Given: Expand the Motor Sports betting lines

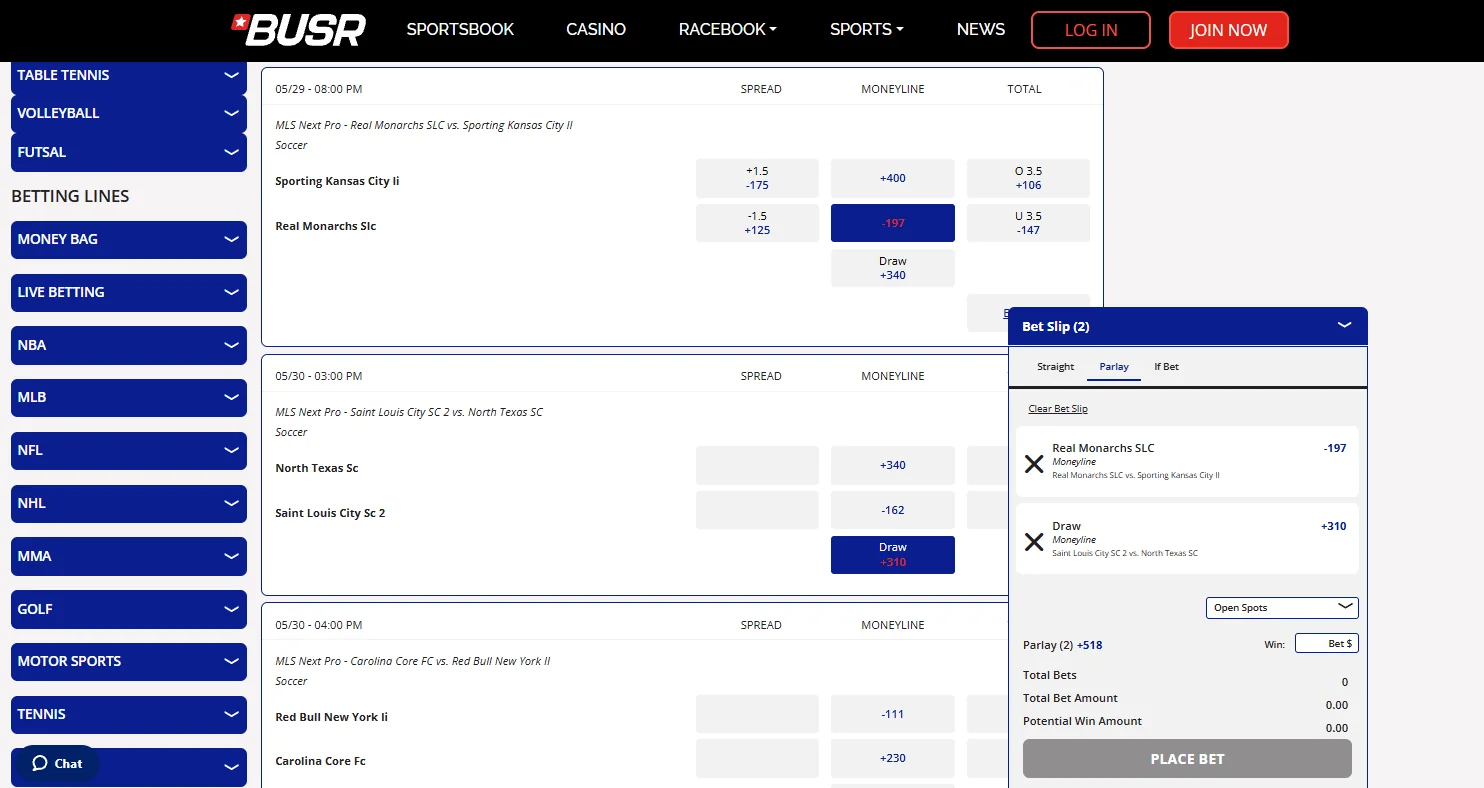Looking at the screenshot, I should pos(129,661).
